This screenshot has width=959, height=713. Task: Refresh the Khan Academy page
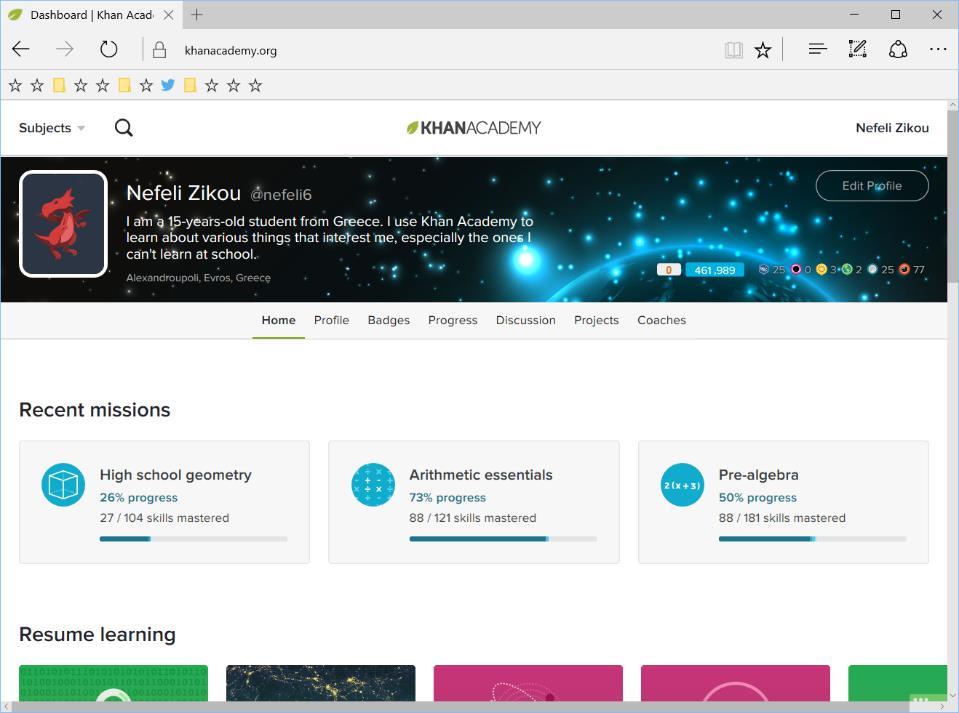108,49
